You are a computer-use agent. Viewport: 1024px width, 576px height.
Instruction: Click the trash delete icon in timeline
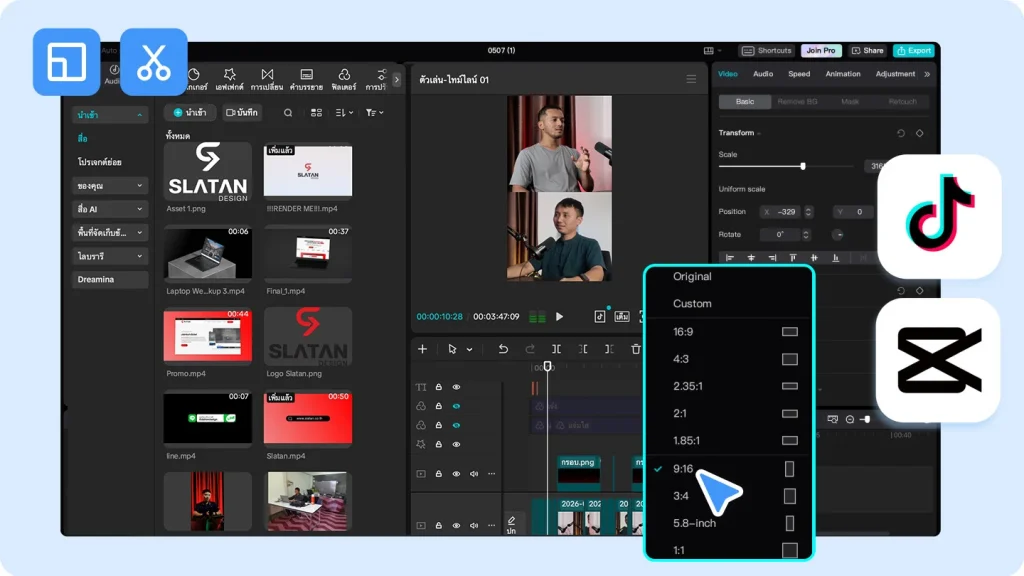click(635, 349)
